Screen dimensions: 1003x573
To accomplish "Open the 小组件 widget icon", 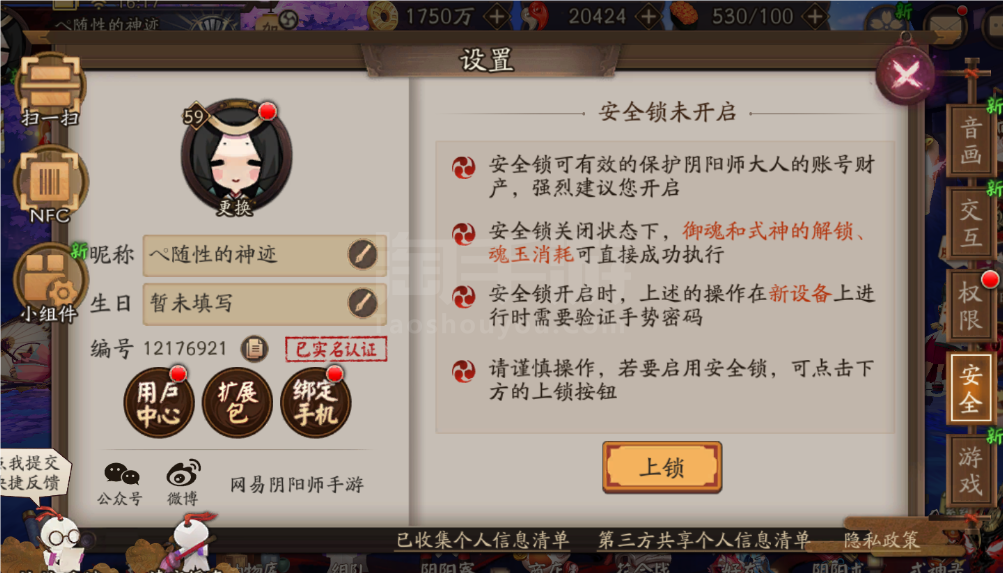I will coord(51,283).
